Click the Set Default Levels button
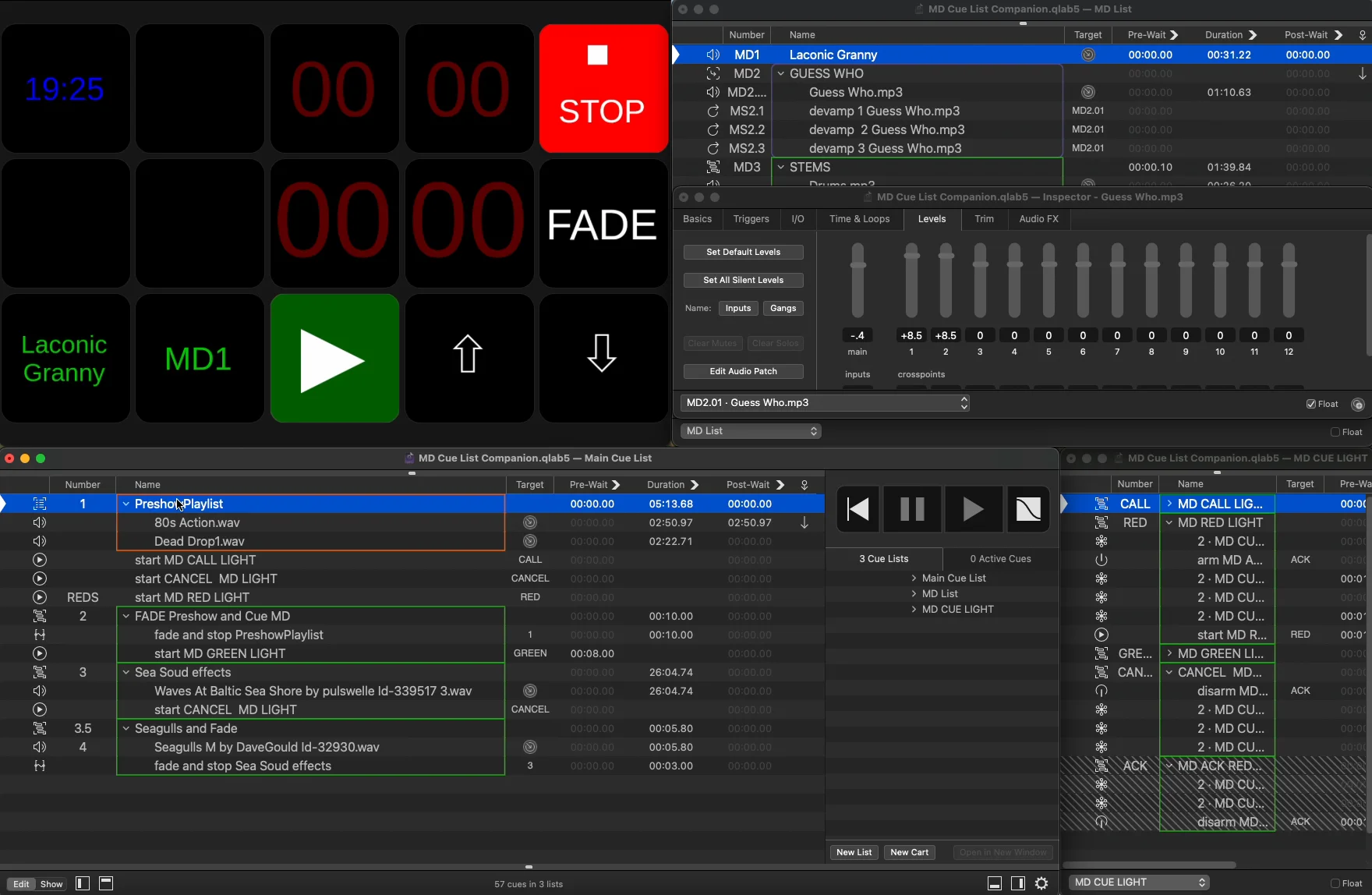This screenshot has width=1372, height=895. tap(743, 253)
